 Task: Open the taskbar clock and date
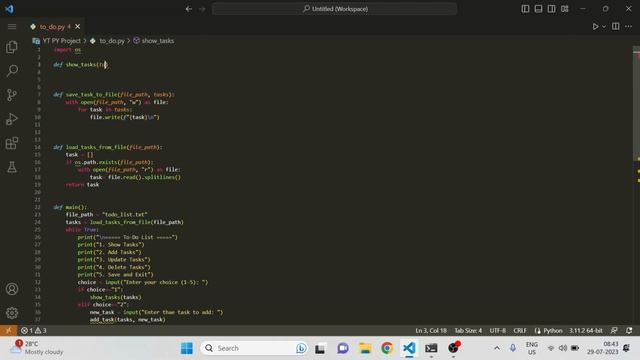tap(602, 348)
